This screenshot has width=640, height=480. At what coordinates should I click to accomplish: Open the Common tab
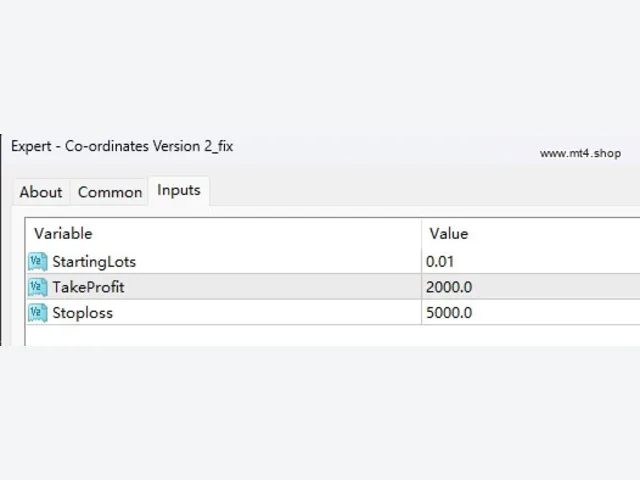[x=110, y=192]
